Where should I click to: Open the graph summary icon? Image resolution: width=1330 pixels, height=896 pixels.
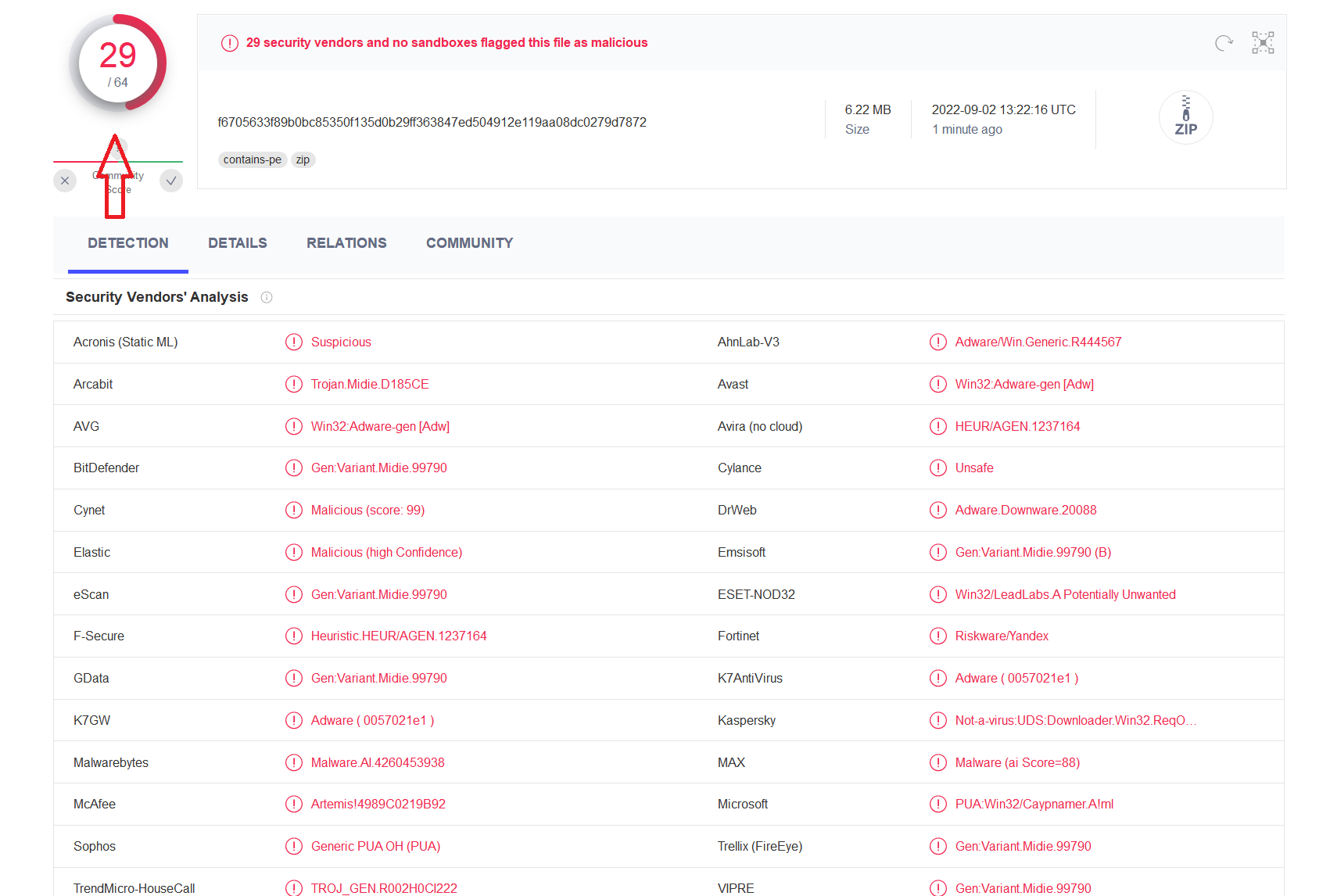1263,43
